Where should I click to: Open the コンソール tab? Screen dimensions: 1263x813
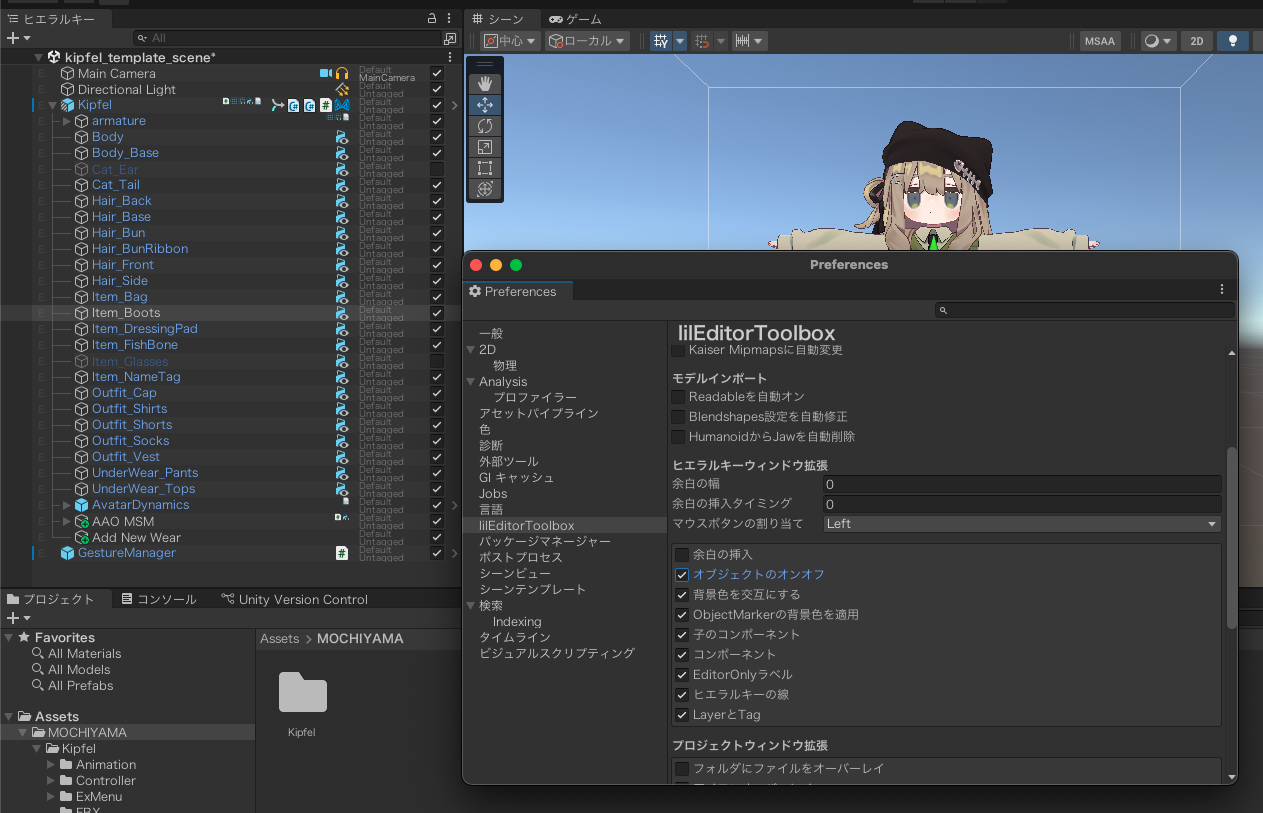coord(160,599)
